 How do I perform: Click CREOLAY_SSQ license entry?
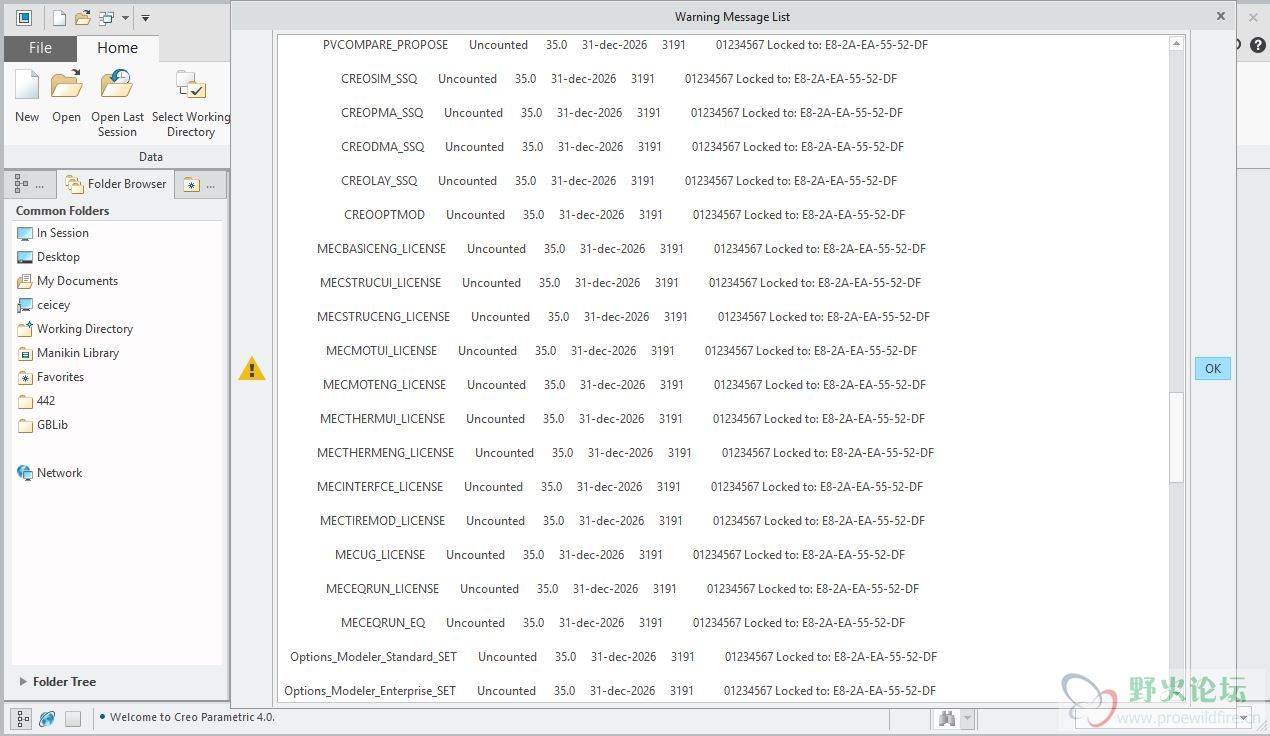(x=619, y=181)
